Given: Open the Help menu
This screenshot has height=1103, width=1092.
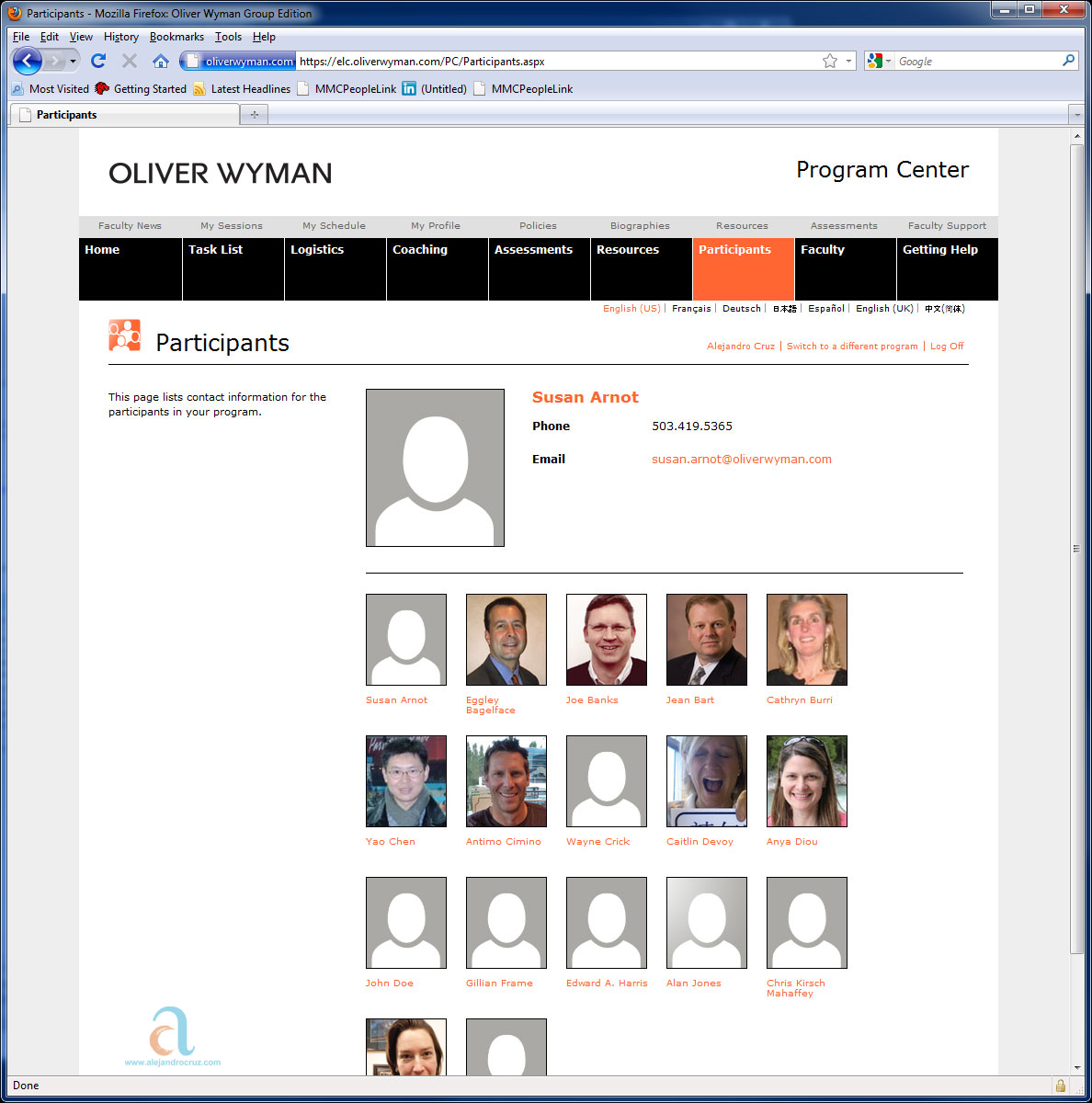Looking at the screenshot, I should [x=264, y=37].
